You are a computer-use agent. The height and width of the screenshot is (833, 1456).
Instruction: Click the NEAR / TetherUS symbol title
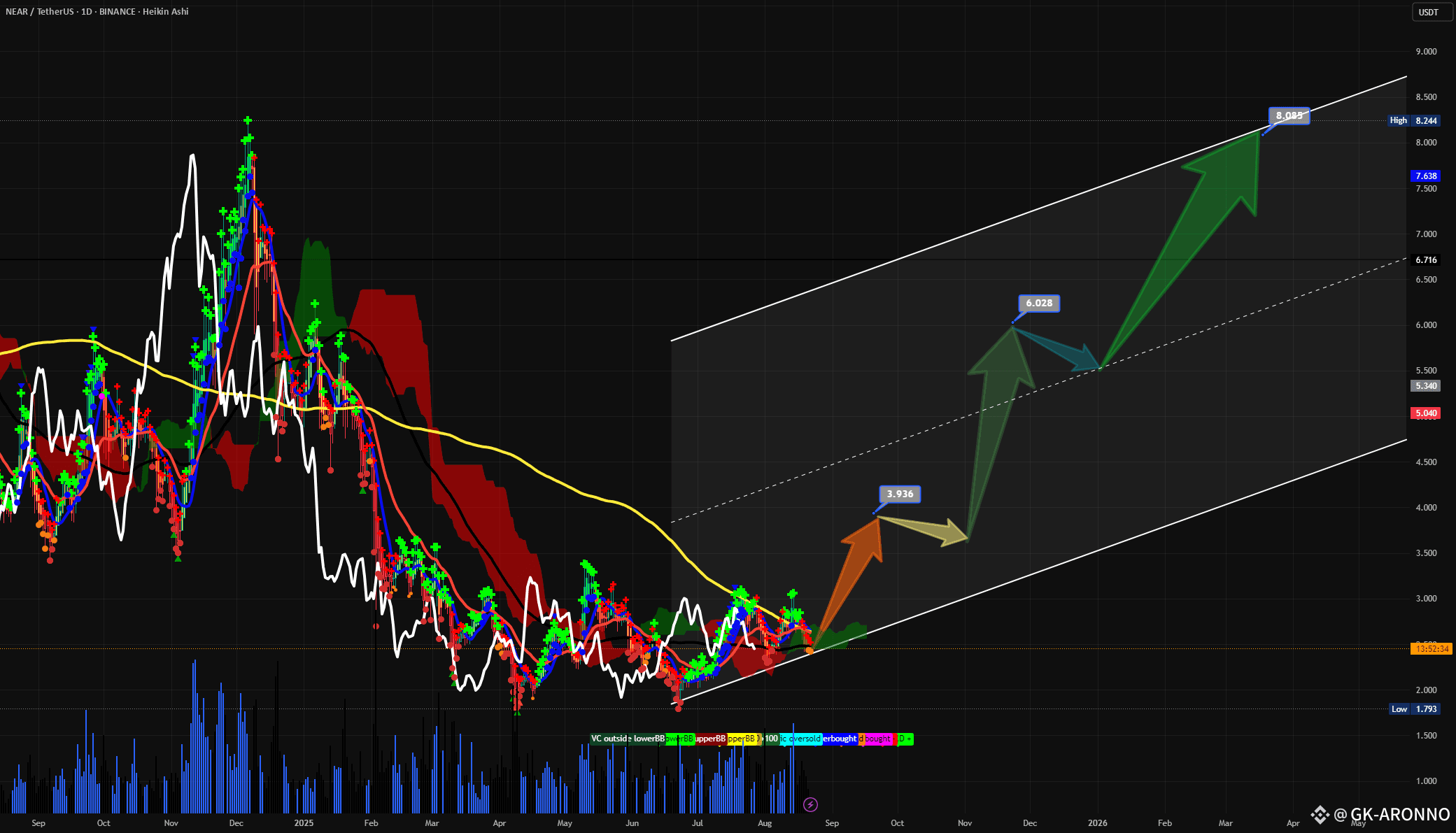(39, 12)
